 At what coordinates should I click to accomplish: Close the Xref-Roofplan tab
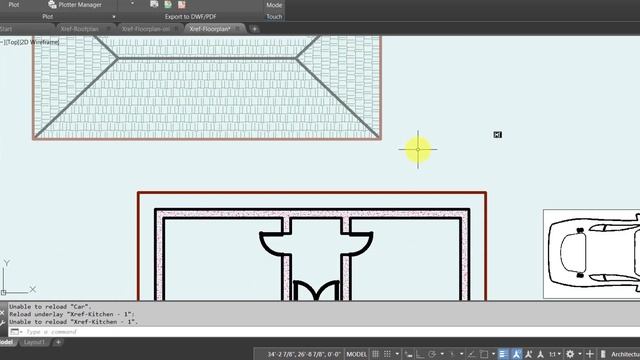tap(109, 29)
